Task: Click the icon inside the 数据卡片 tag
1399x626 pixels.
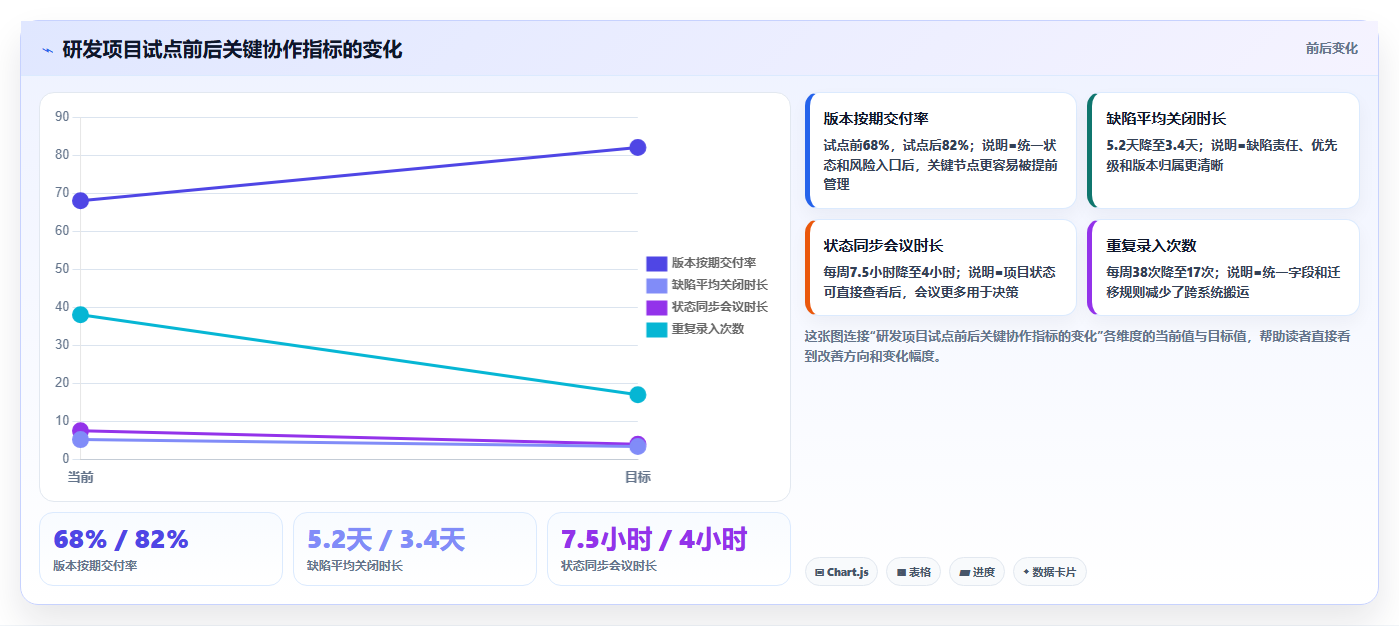Action: 1026,573
